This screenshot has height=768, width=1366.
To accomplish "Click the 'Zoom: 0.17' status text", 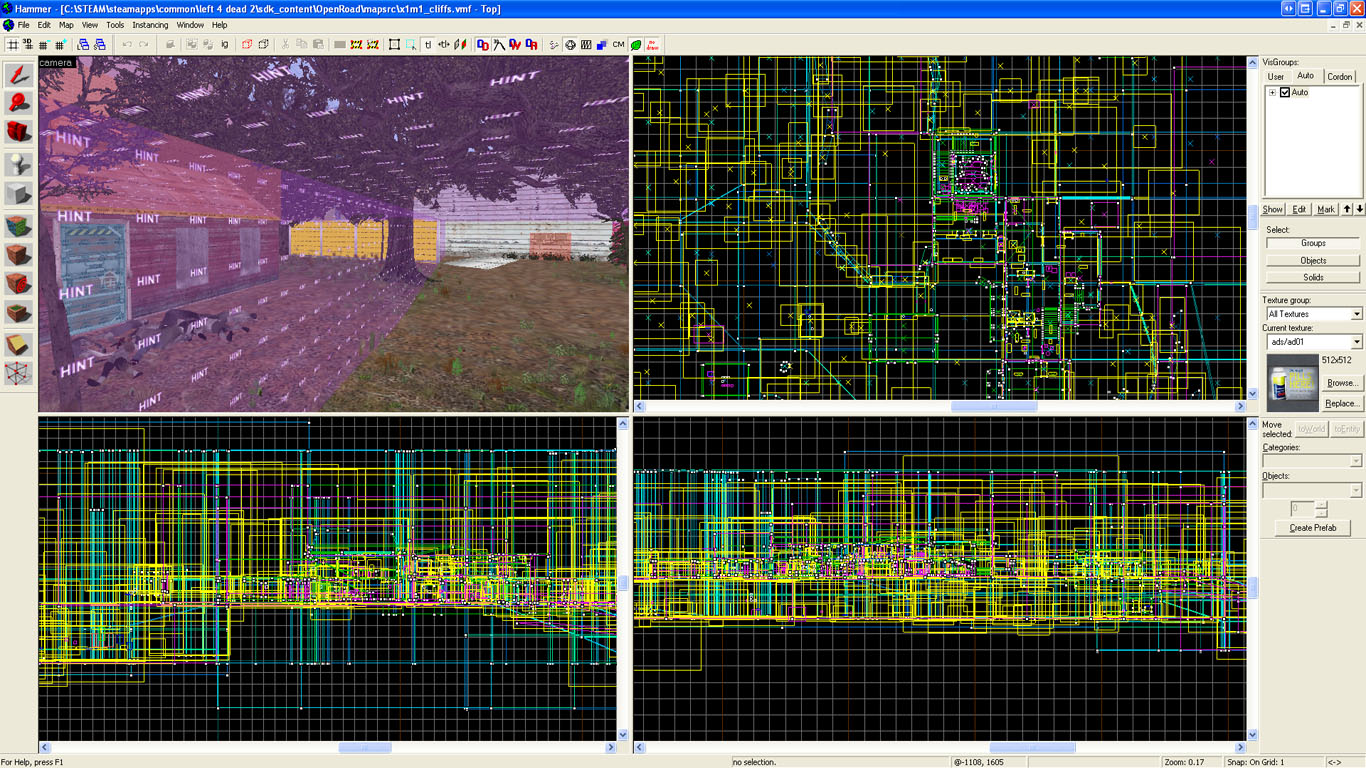I will (1185, 762).
